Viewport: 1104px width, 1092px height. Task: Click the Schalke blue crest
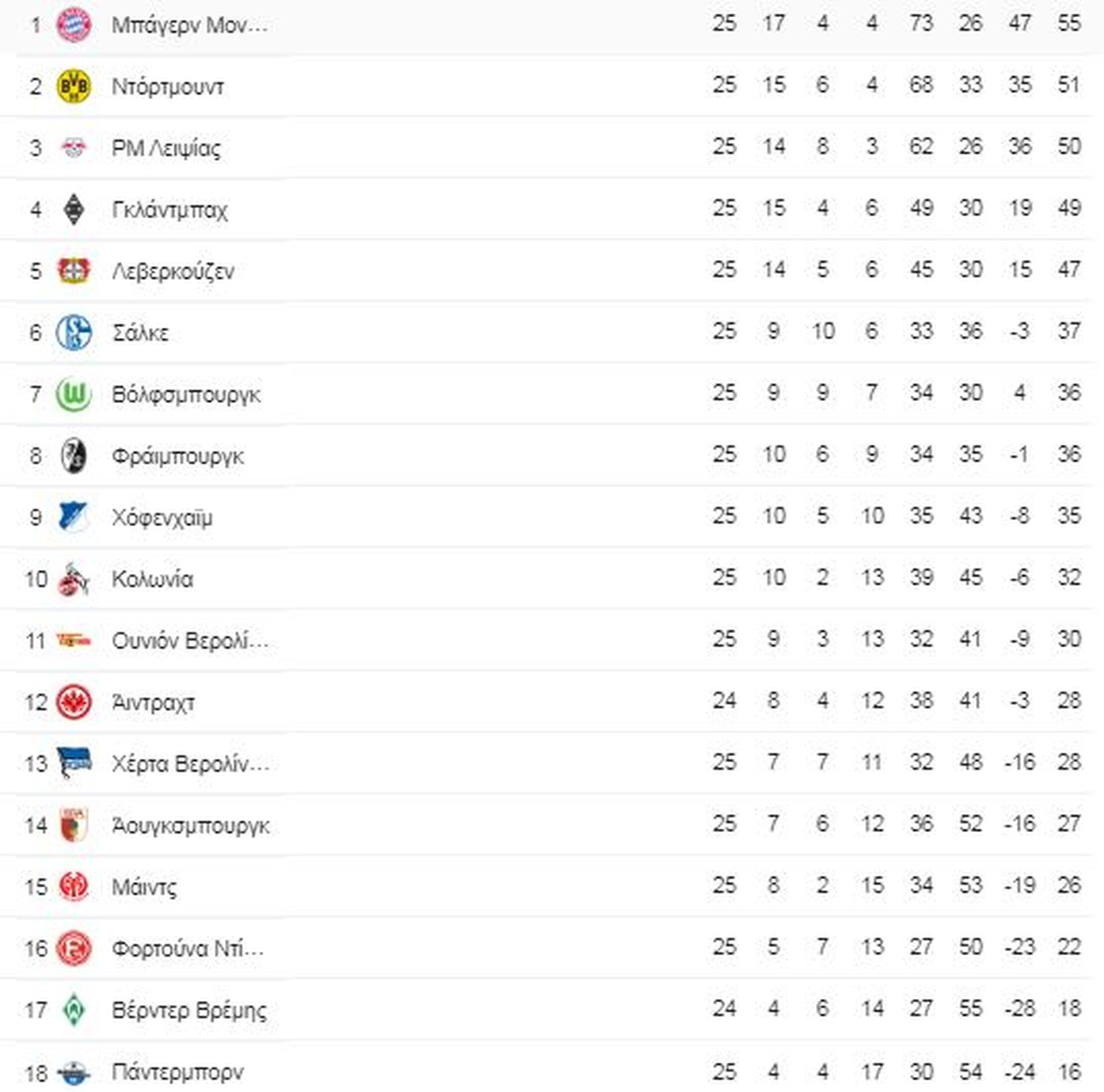(x=74, y=332)
